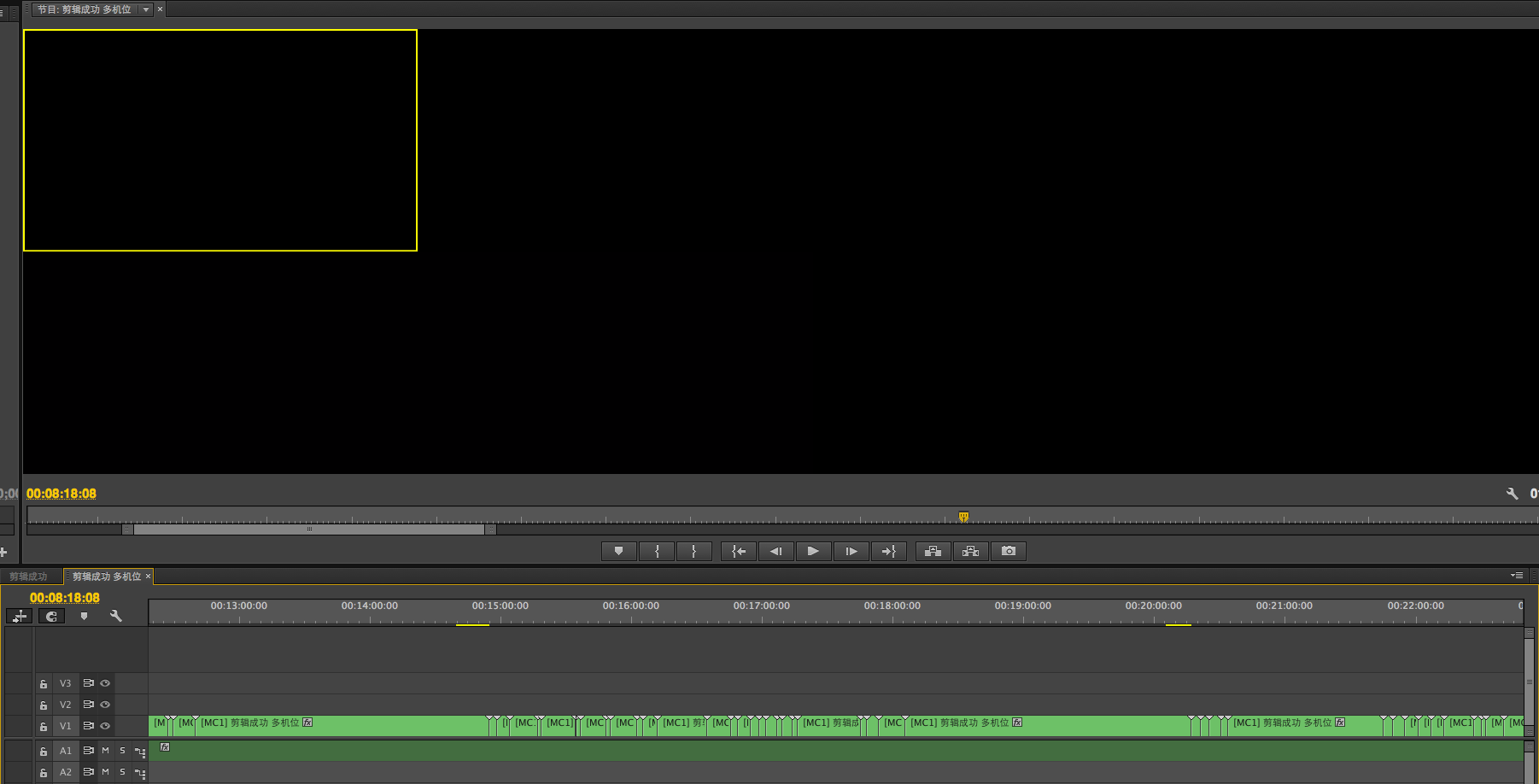The width and height of the screenshot is (1539, 784).
Task: Click the Add Marker button in program monitor
Action: 618,552
